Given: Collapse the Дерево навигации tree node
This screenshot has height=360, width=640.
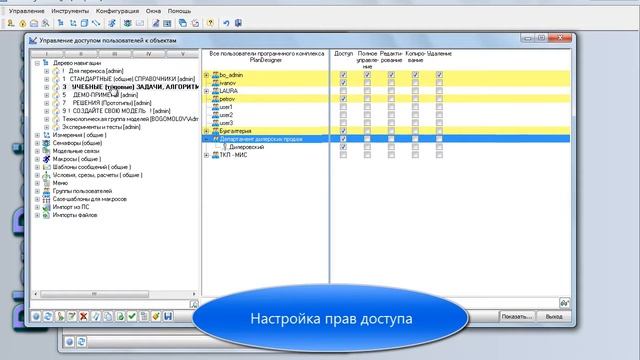Looking at the screenshot, I should click(x=37, y=63).
